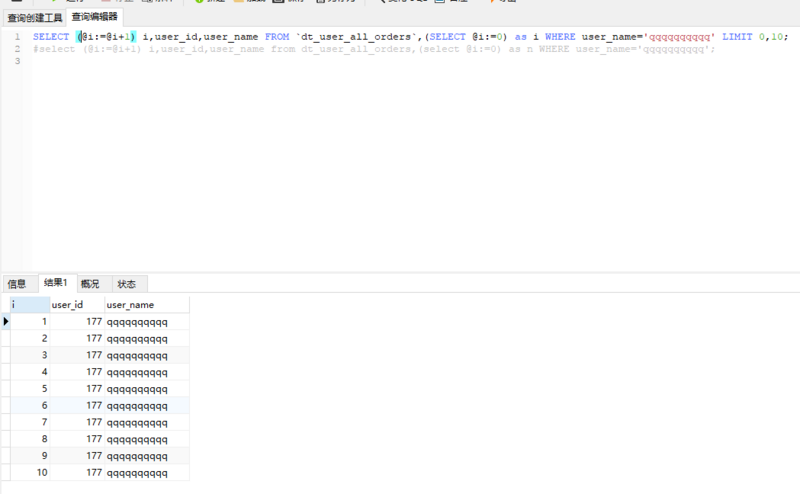Click line number 3 in editor gutter

point(17,62)
